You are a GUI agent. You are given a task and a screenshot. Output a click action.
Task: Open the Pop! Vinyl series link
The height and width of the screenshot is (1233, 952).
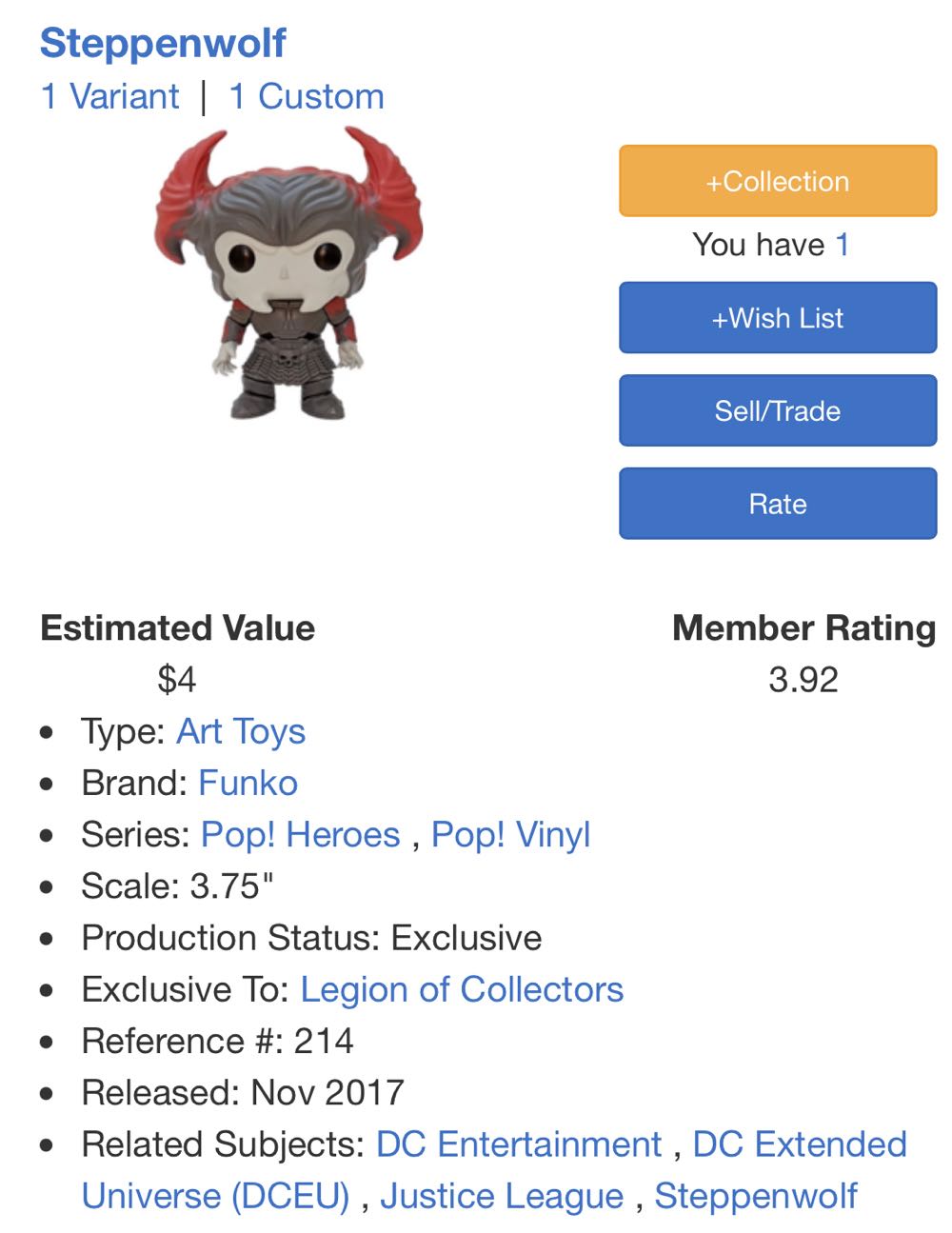click(509, 834)
